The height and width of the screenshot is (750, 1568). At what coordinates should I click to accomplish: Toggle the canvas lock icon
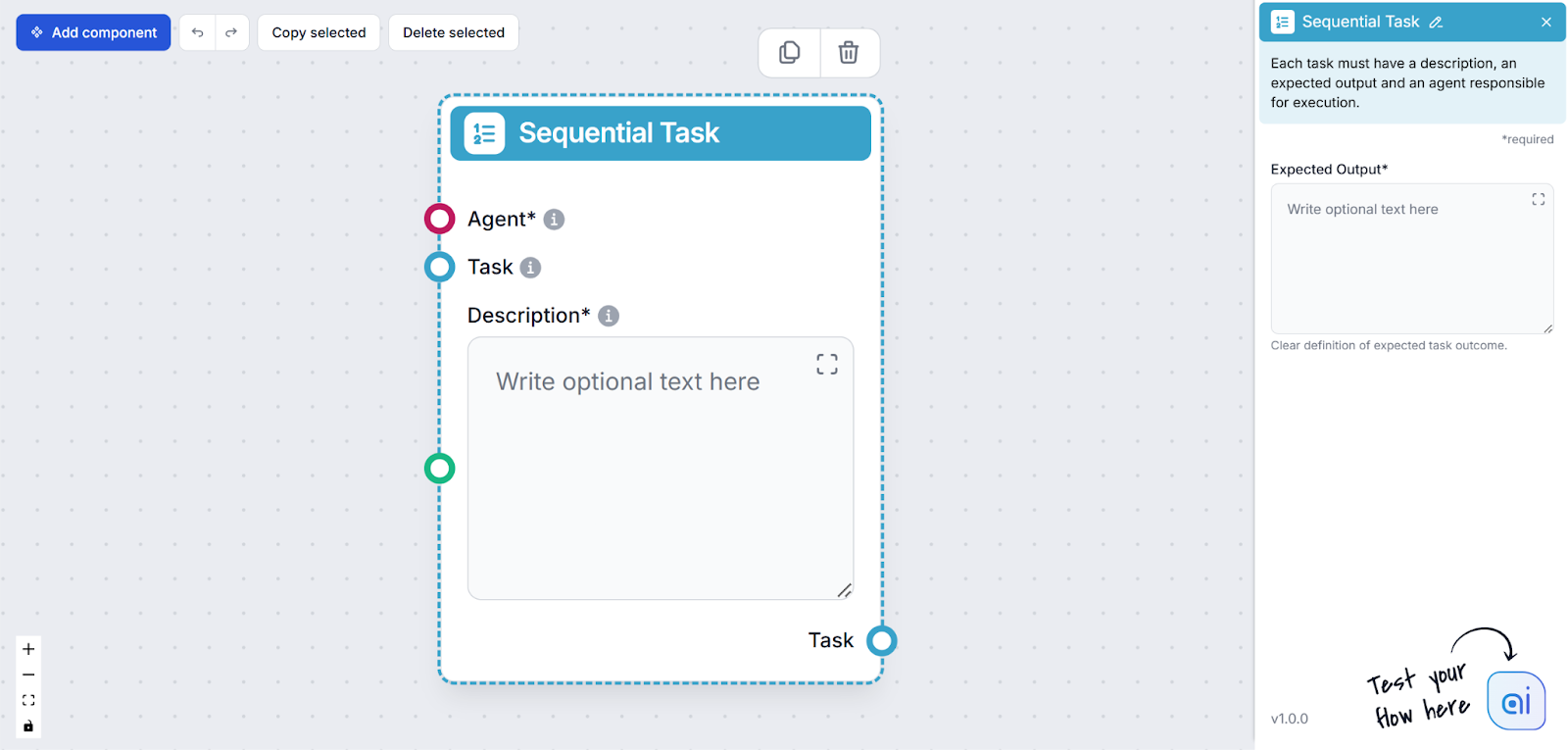pyautogui.click(x=28, y=726)
